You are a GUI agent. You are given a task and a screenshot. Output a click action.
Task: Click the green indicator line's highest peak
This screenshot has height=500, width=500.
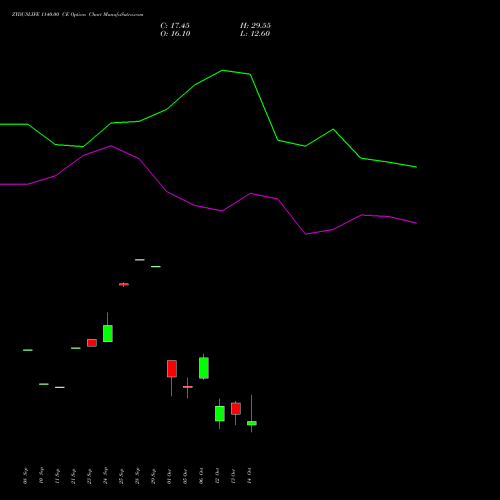(x=222, y=70)
